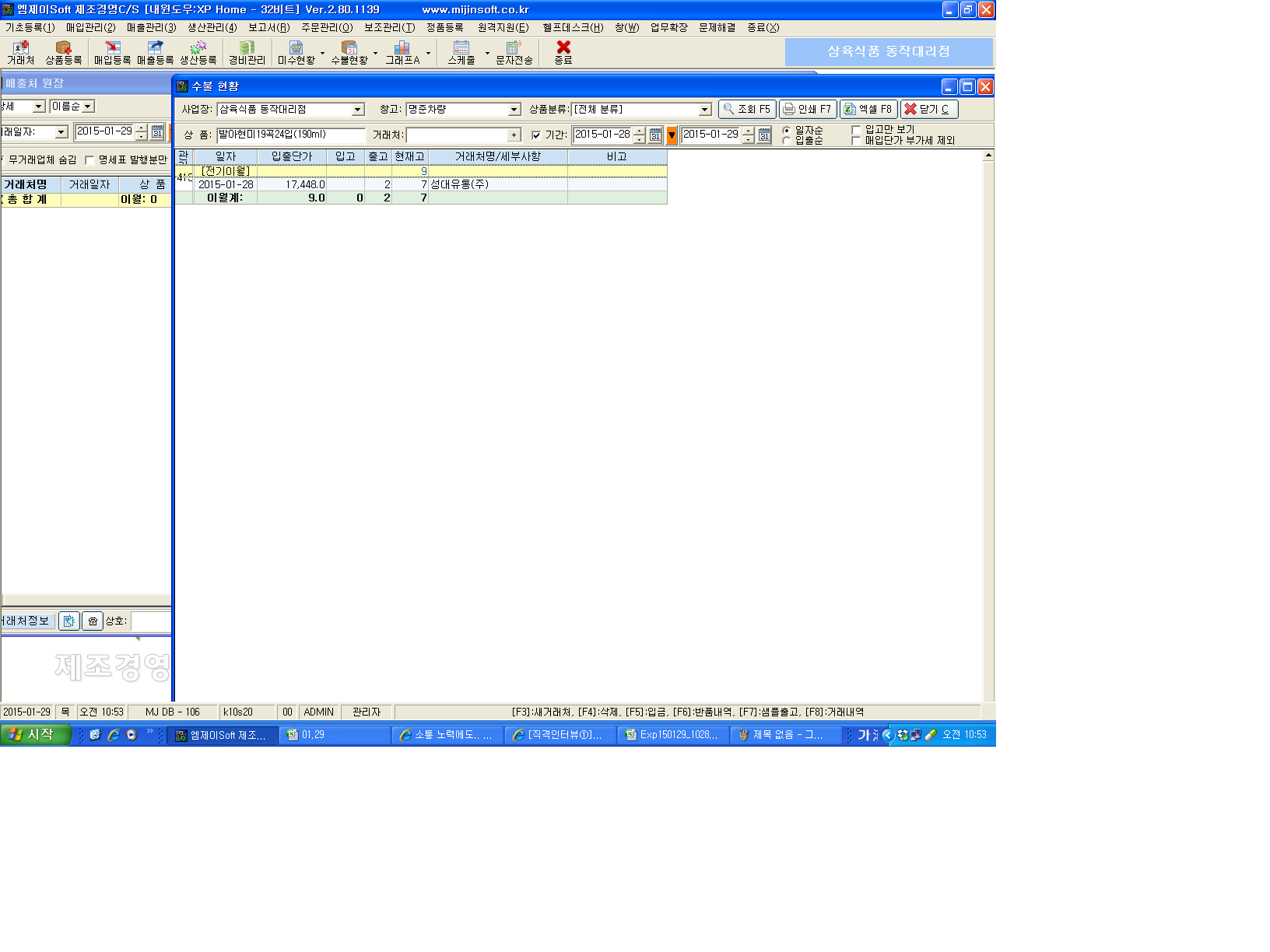Open 생산등록 production entry icon
Screen dimensions: 1270x952
coord(198,53)
